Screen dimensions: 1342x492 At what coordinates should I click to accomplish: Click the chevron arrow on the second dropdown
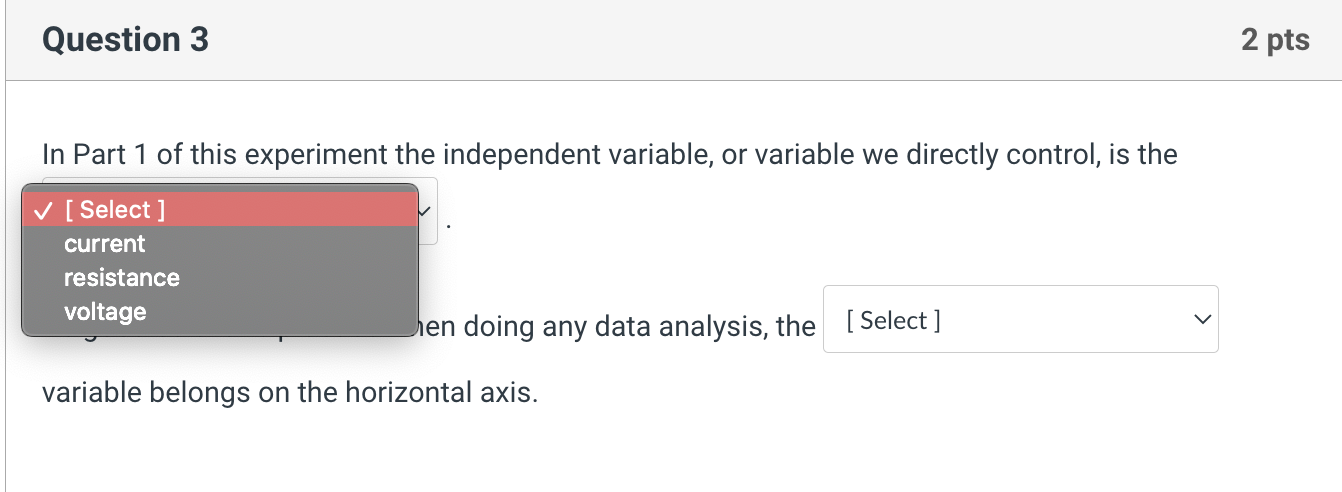(x=1200, y=320)
